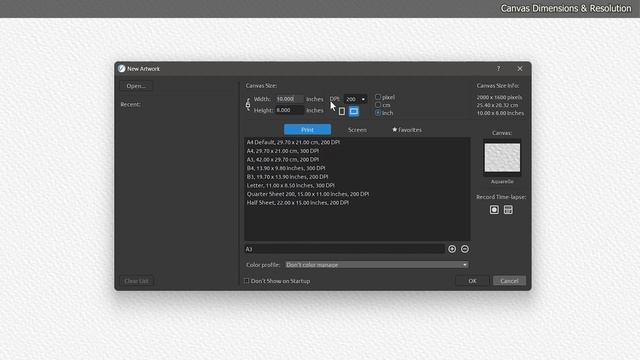
Task: Open time-lapse settings grid icon
Action: (508, 210)
